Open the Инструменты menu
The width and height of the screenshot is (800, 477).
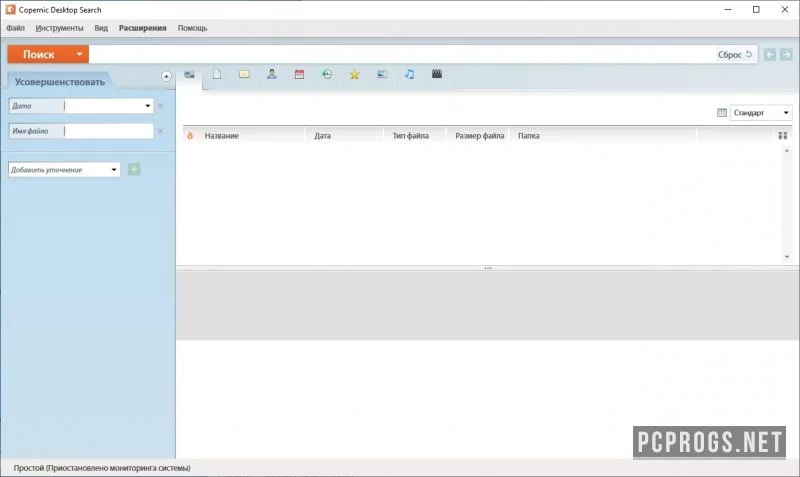(59, 28)
